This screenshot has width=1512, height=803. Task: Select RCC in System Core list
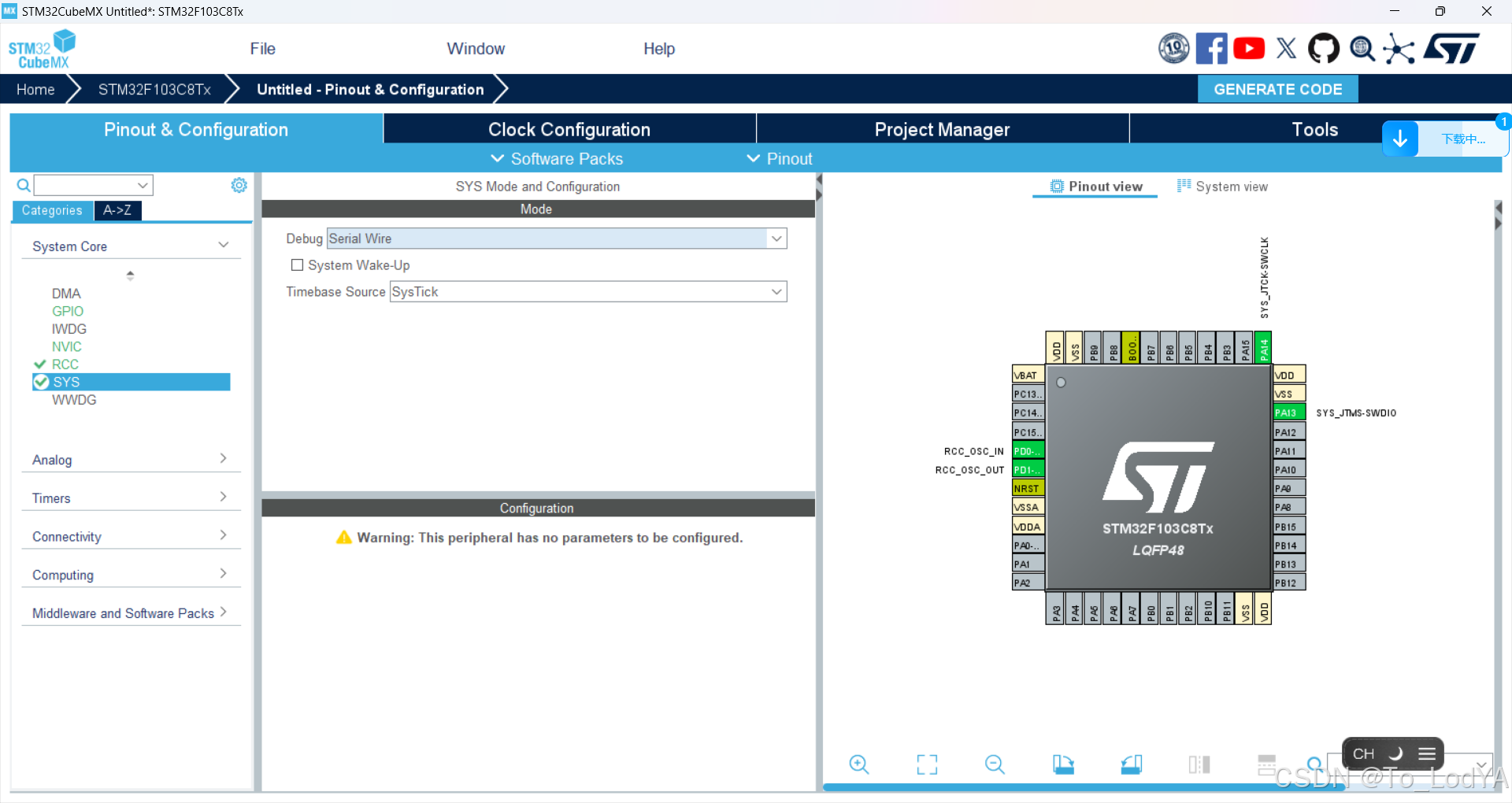(x=65, y=364)
